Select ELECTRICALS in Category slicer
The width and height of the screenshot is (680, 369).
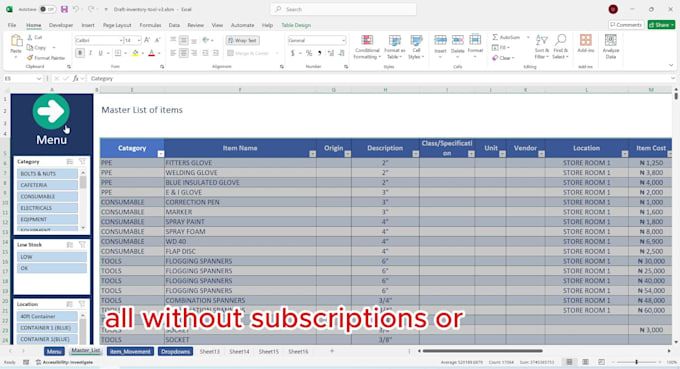[x=47, y=208]
